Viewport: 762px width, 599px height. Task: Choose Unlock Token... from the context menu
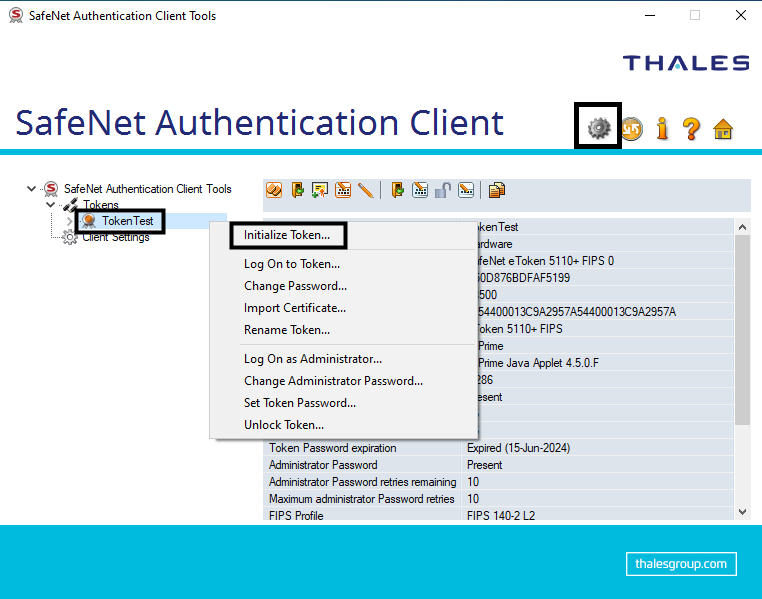pos(284,425)
